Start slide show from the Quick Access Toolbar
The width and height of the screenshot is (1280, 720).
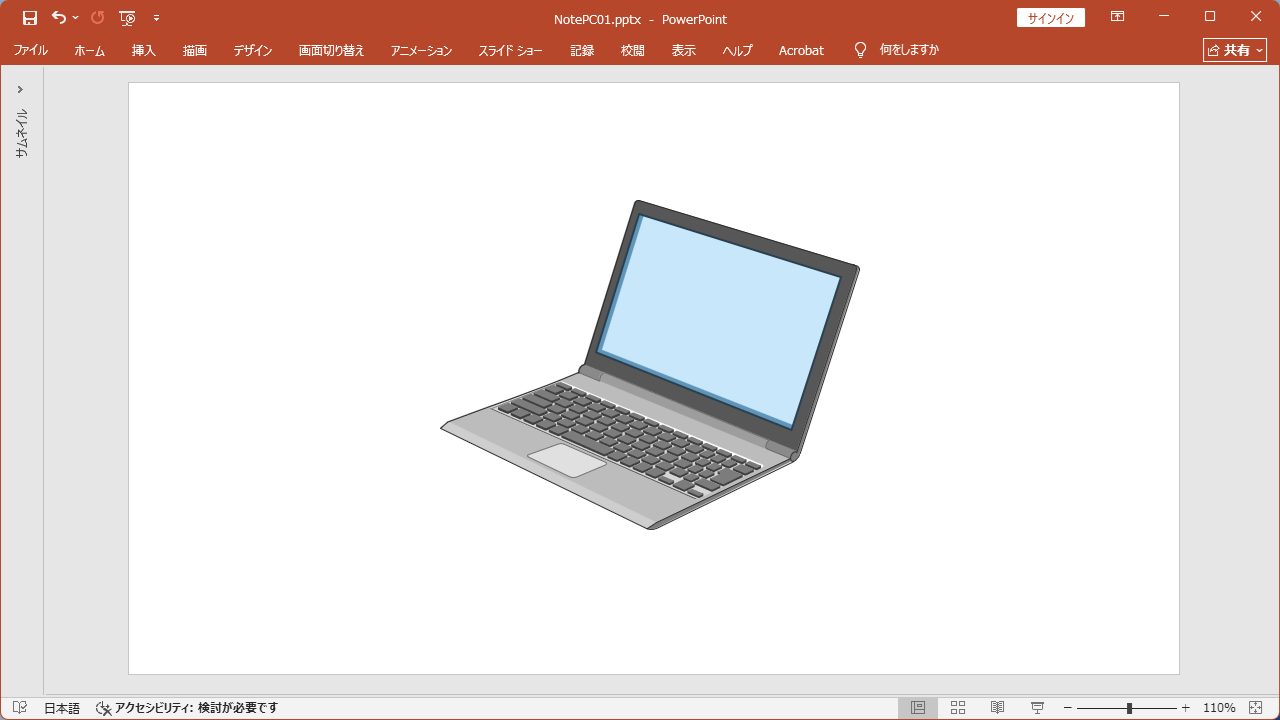coord(128,17)
